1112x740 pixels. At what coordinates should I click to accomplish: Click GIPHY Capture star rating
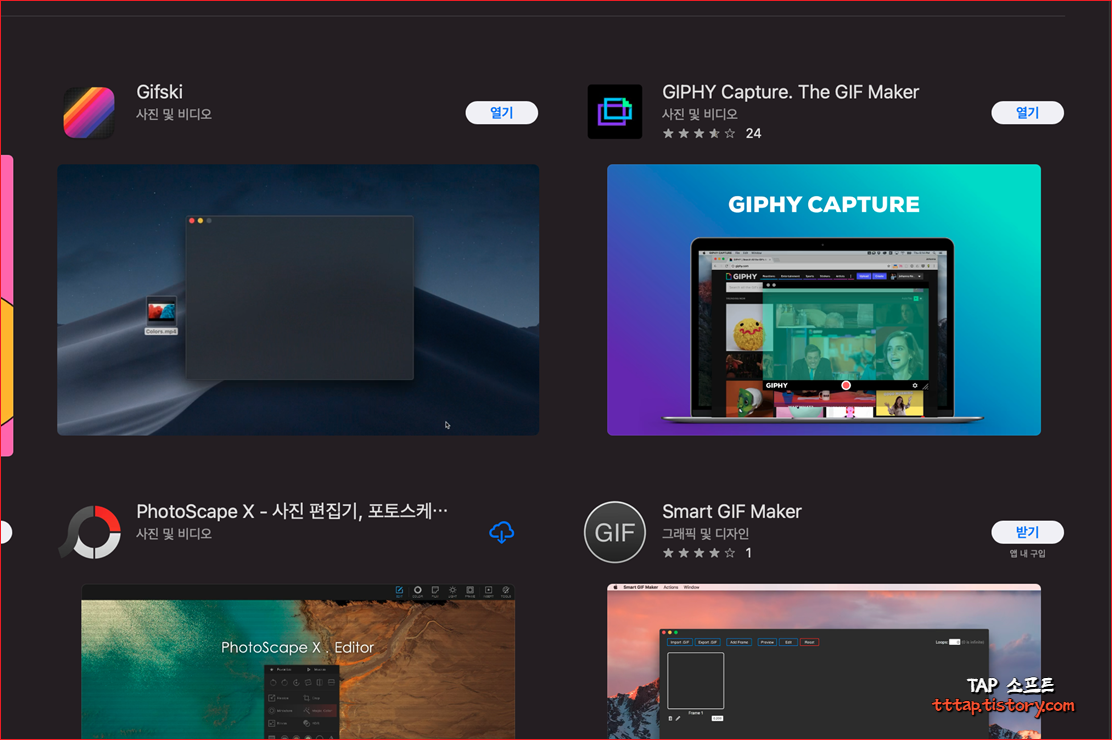pos(699,133)
